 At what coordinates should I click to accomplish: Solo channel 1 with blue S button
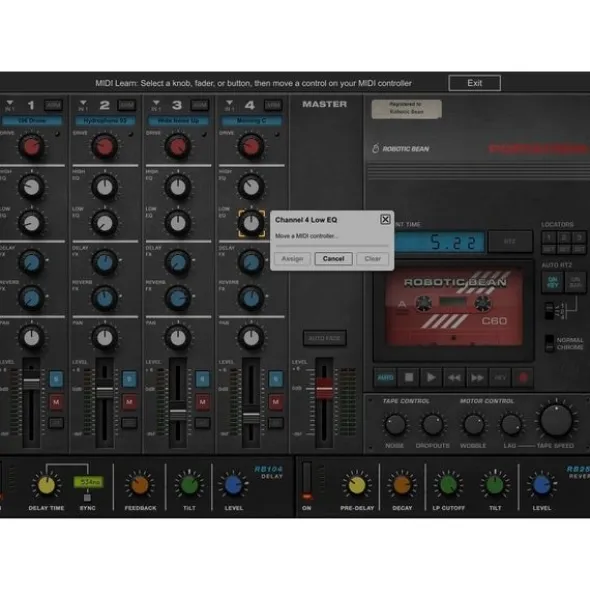tap(56, 379)
